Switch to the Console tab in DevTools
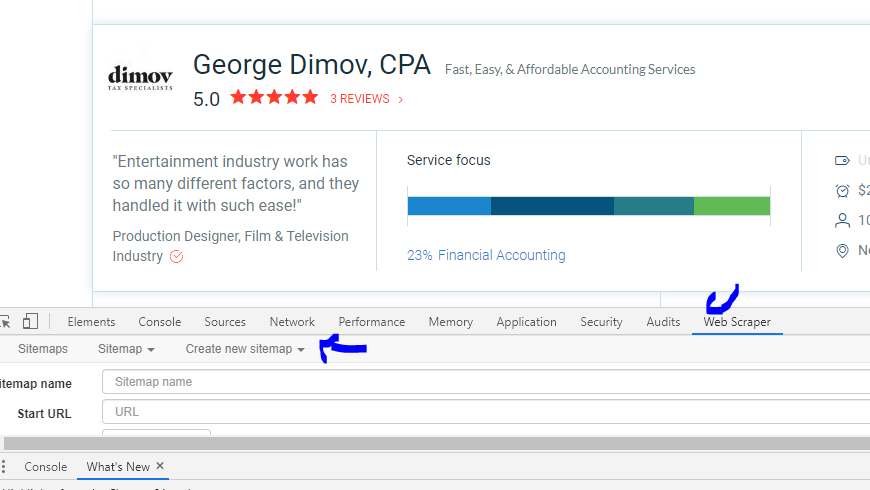The image size is (870, 490). tap(160, 322)
